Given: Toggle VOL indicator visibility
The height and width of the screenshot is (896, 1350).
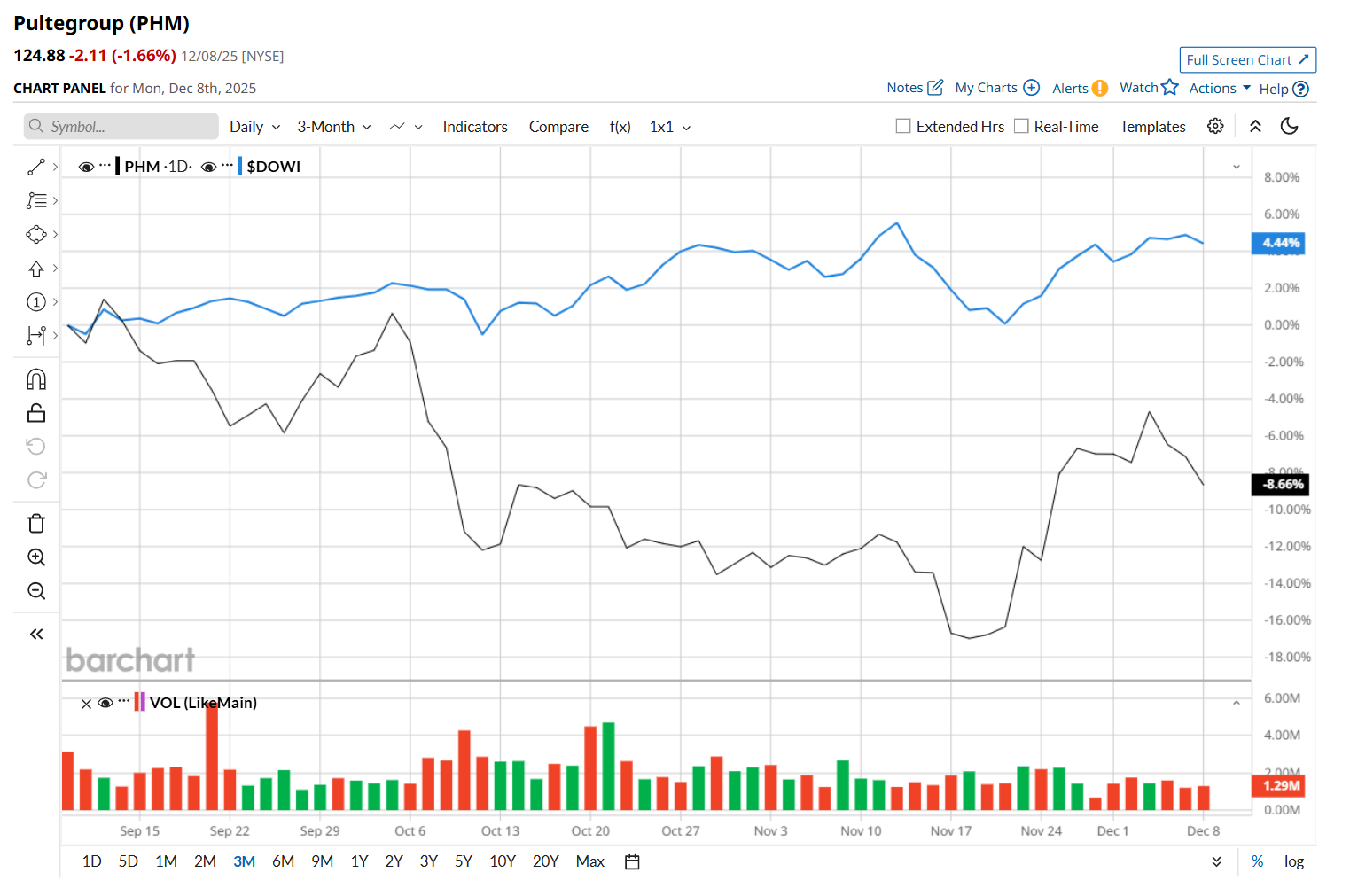Looking at the screenshot, I should [x=105, y=703].
